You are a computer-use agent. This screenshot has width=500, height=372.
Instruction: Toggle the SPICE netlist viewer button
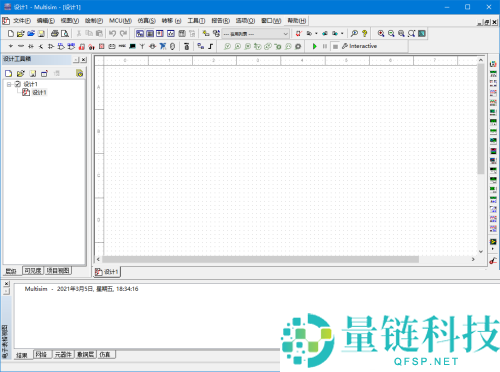click(x=160, y=33)
